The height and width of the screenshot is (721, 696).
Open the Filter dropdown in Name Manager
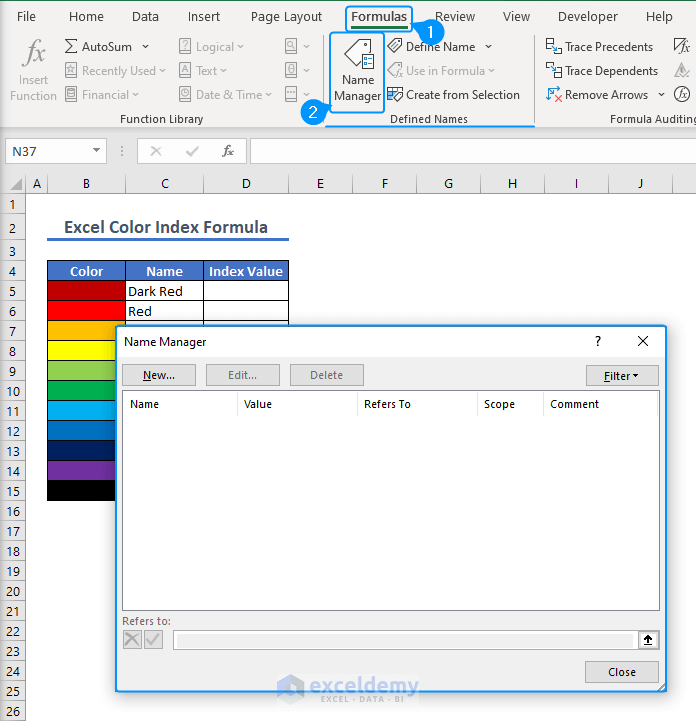pyautogui.click(x=622, y=376)
